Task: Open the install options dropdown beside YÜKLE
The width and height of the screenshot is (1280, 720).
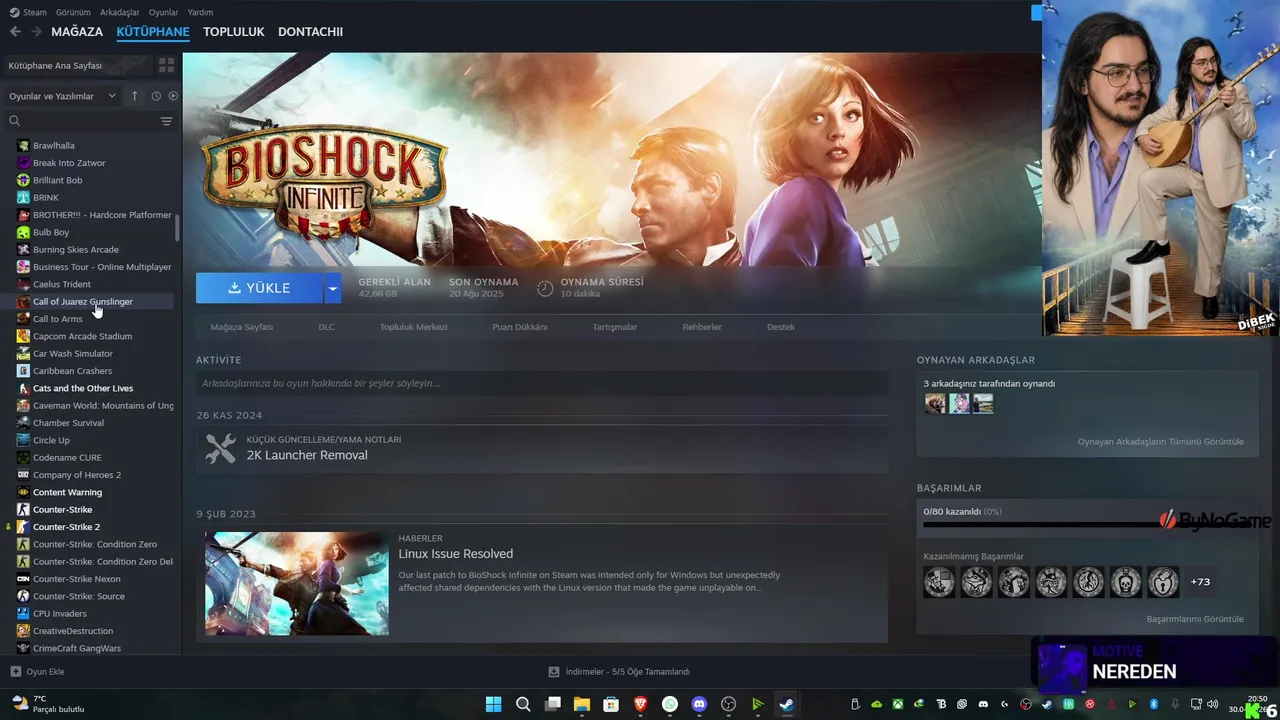Action: pyautogui.click(x=333, y=288)
